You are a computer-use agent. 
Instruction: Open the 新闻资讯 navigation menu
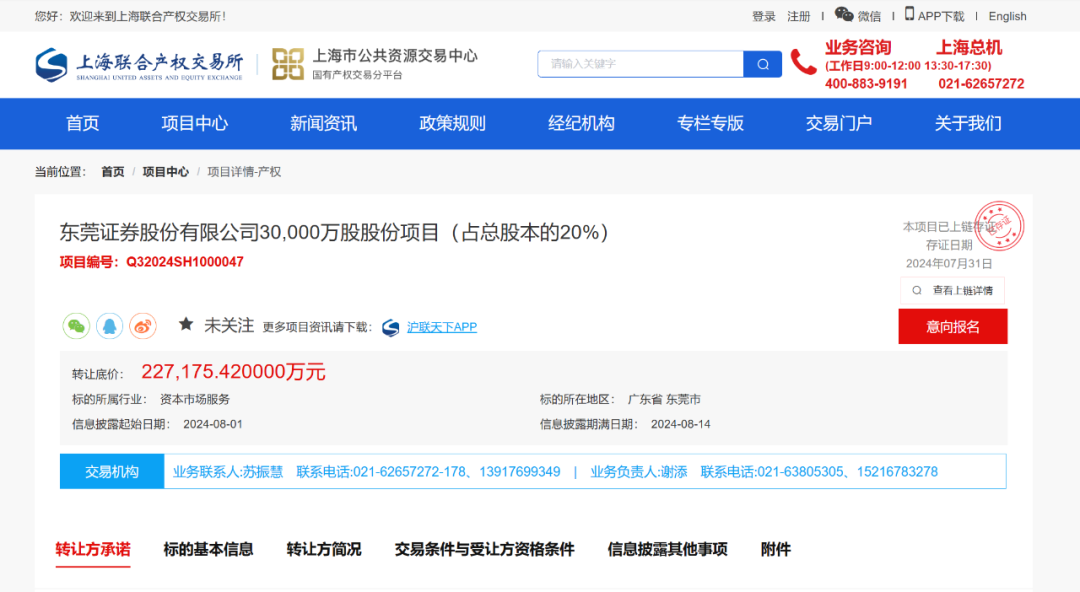(323, 124)
